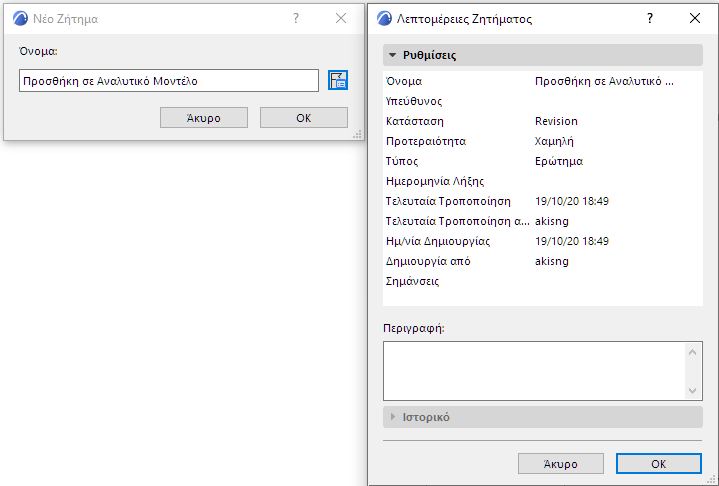Close the Νέο Ζήτημα dialog
The height and width of the screenshot is (486, 719).
click(341, 18)
